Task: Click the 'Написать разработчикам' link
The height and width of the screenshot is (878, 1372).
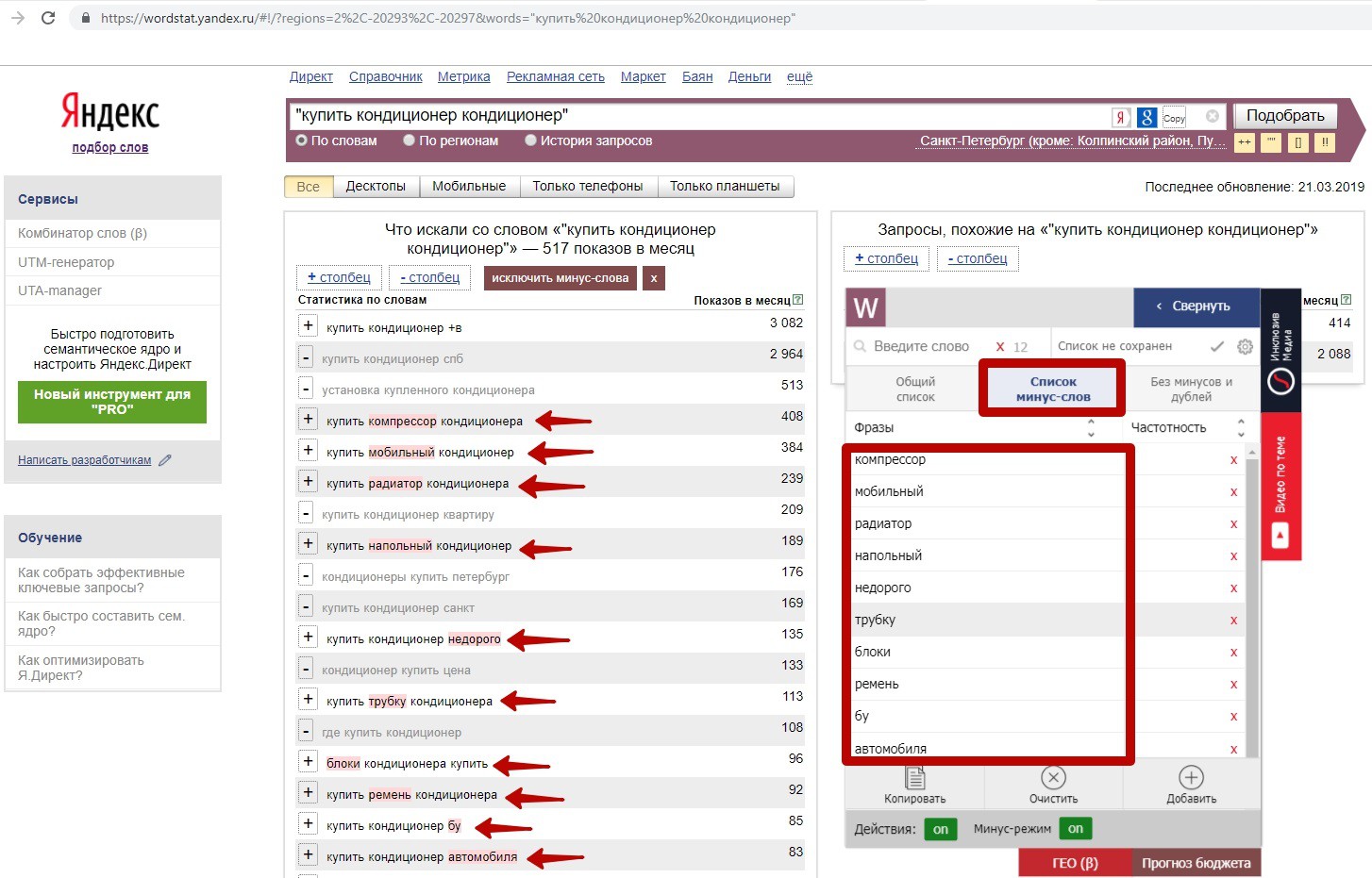Action: [x=84, y=460]
